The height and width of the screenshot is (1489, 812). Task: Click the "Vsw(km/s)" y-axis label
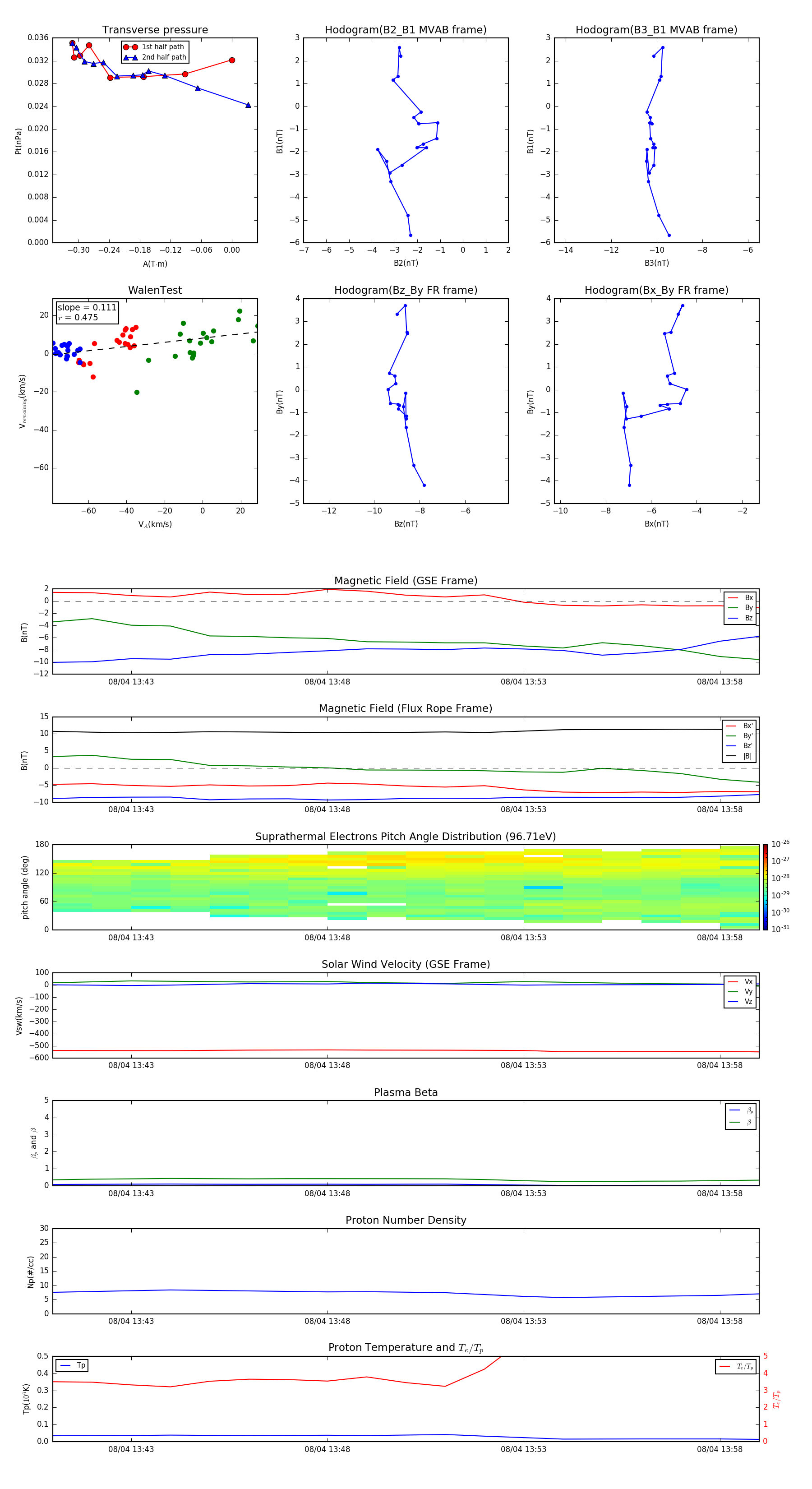[x=18, y=1016]
